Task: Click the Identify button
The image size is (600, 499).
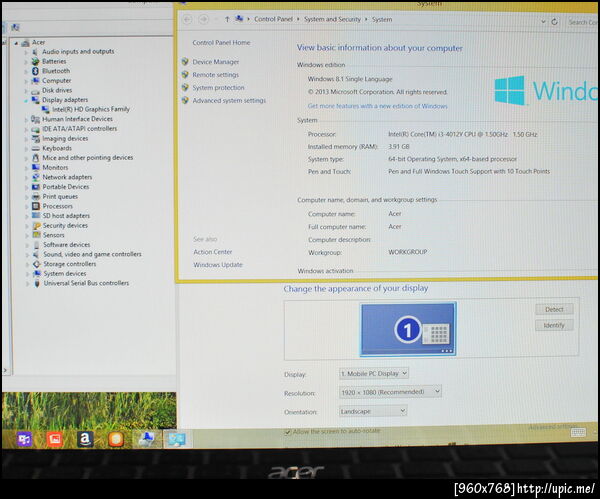Action: pyautogui.click(x=554, y=325)
